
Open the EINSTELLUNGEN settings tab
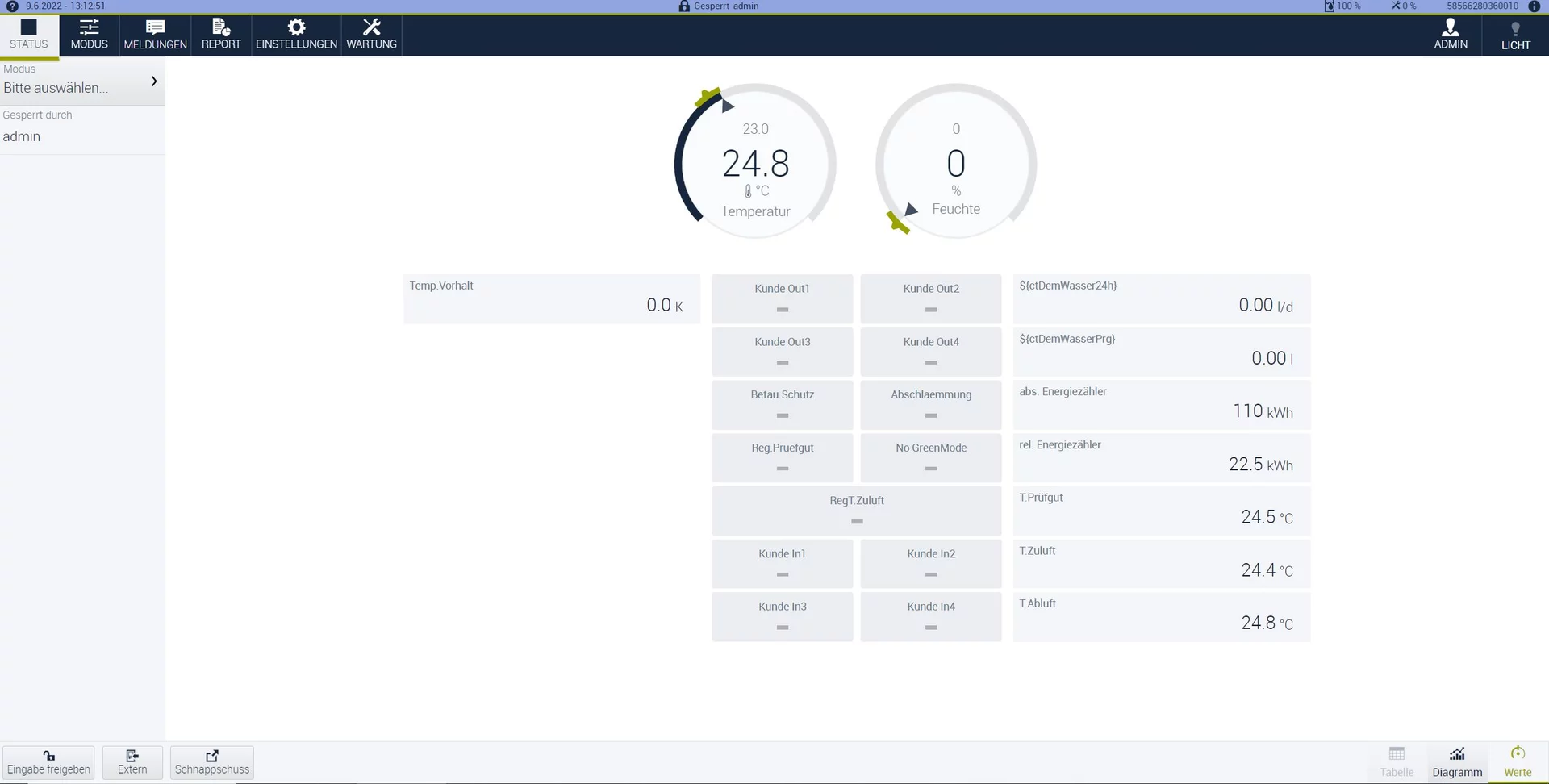coord(296,35)
